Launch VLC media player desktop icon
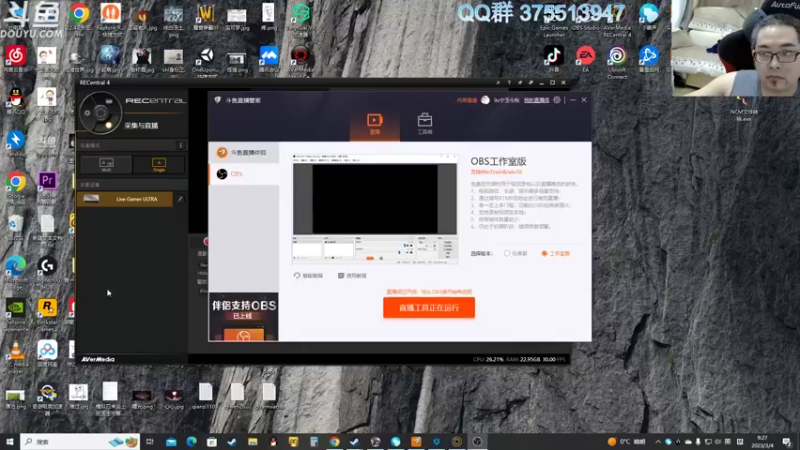Viewport: 800px width, 450px height. (x=16, y=357)
